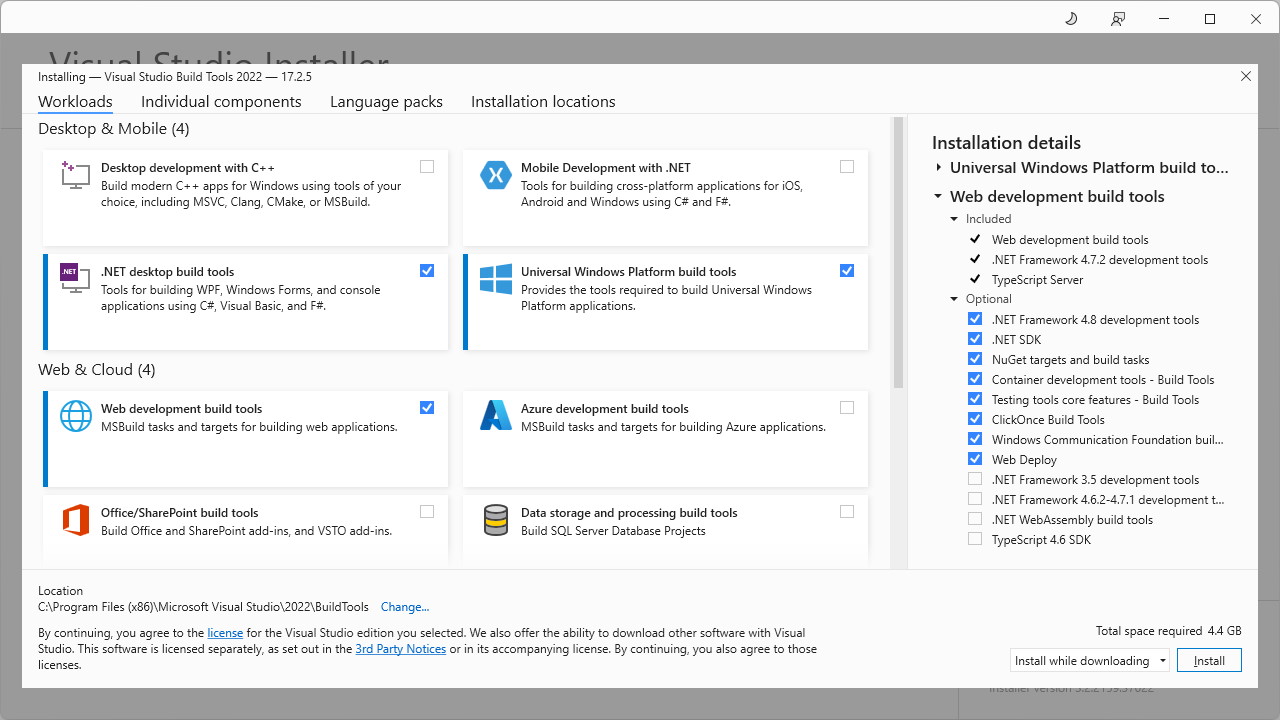Toggle dark theme moon icon in title bar
Viewport: 1280px width, 720px height.
1071,19
